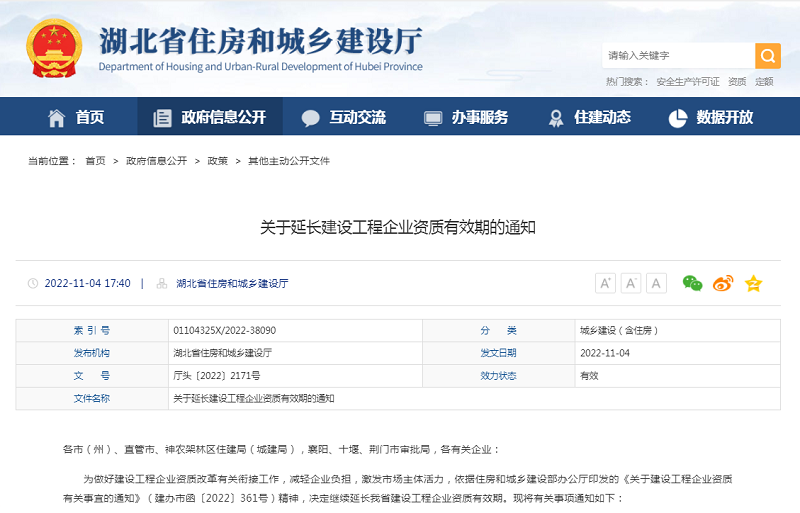Screen dimensions: 800x513
Task: Click the orange search magnifier button
Action: 768,56
